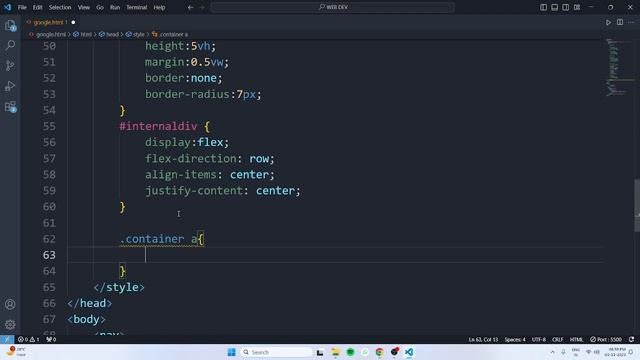
Task: Change encoding via UTF-8
Action: pyautogui.click(x=539, y=339)
